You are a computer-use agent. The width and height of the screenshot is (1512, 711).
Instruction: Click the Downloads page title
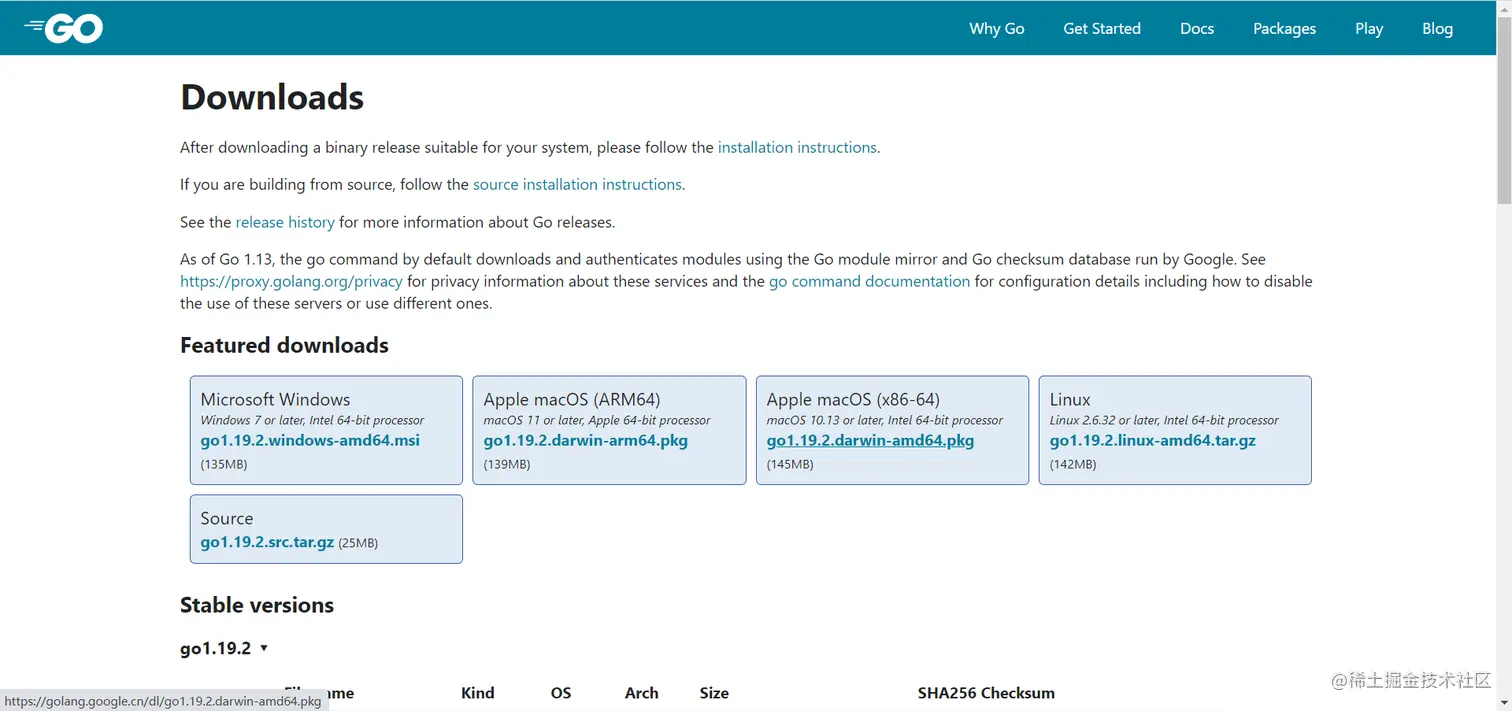tap(272, 97)
